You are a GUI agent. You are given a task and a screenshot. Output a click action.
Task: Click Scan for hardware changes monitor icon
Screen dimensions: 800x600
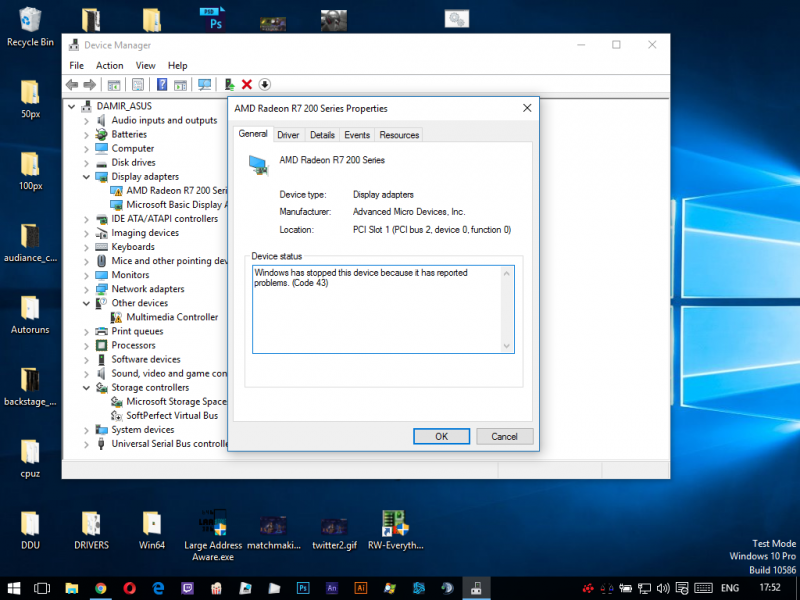coord(205,85)
